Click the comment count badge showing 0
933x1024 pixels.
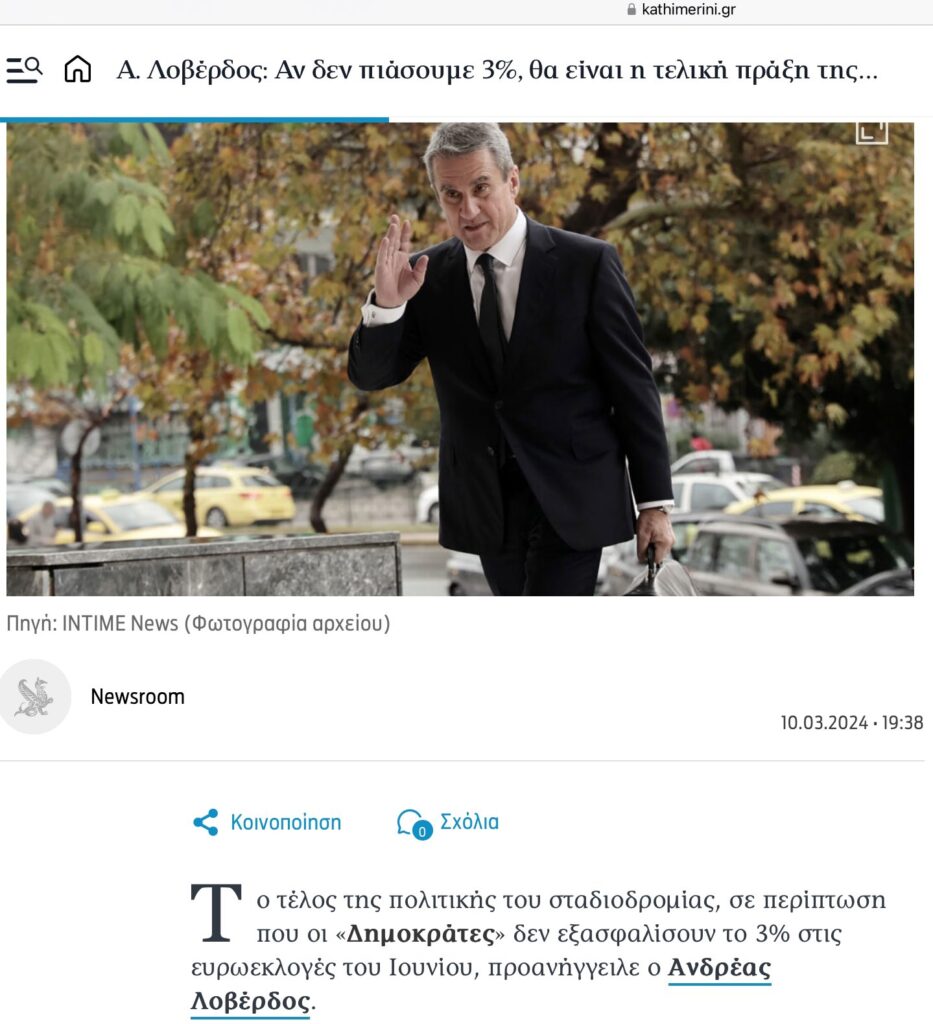coord(422,831)
